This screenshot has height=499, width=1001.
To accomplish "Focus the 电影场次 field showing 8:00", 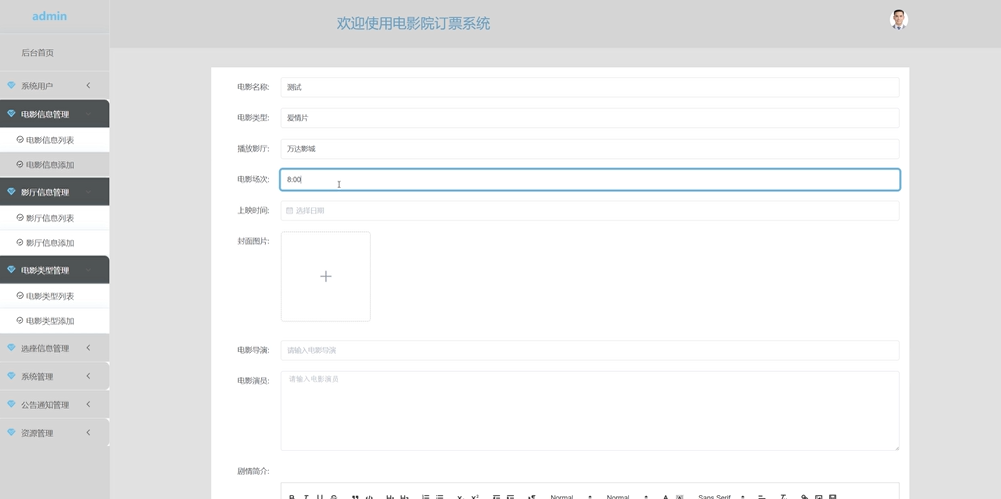I will tap(590, 179).
